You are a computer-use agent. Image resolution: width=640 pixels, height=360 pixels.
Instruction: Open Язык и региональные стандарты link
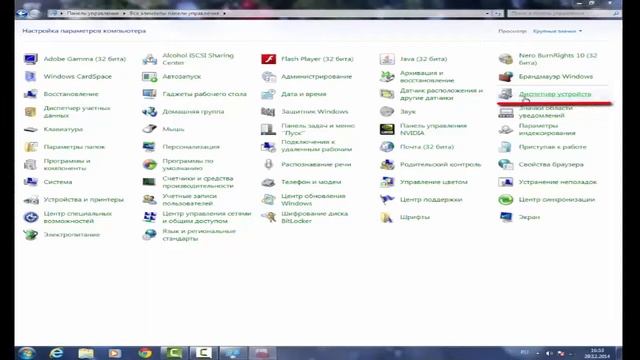(x=199, y=235)
